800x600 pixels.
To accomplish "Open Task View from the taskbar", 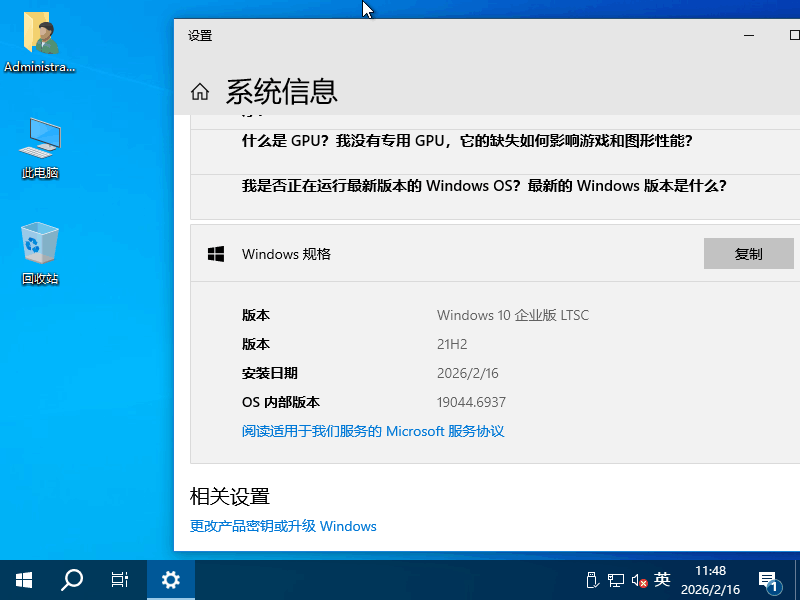I will click(x=120, y=579).
